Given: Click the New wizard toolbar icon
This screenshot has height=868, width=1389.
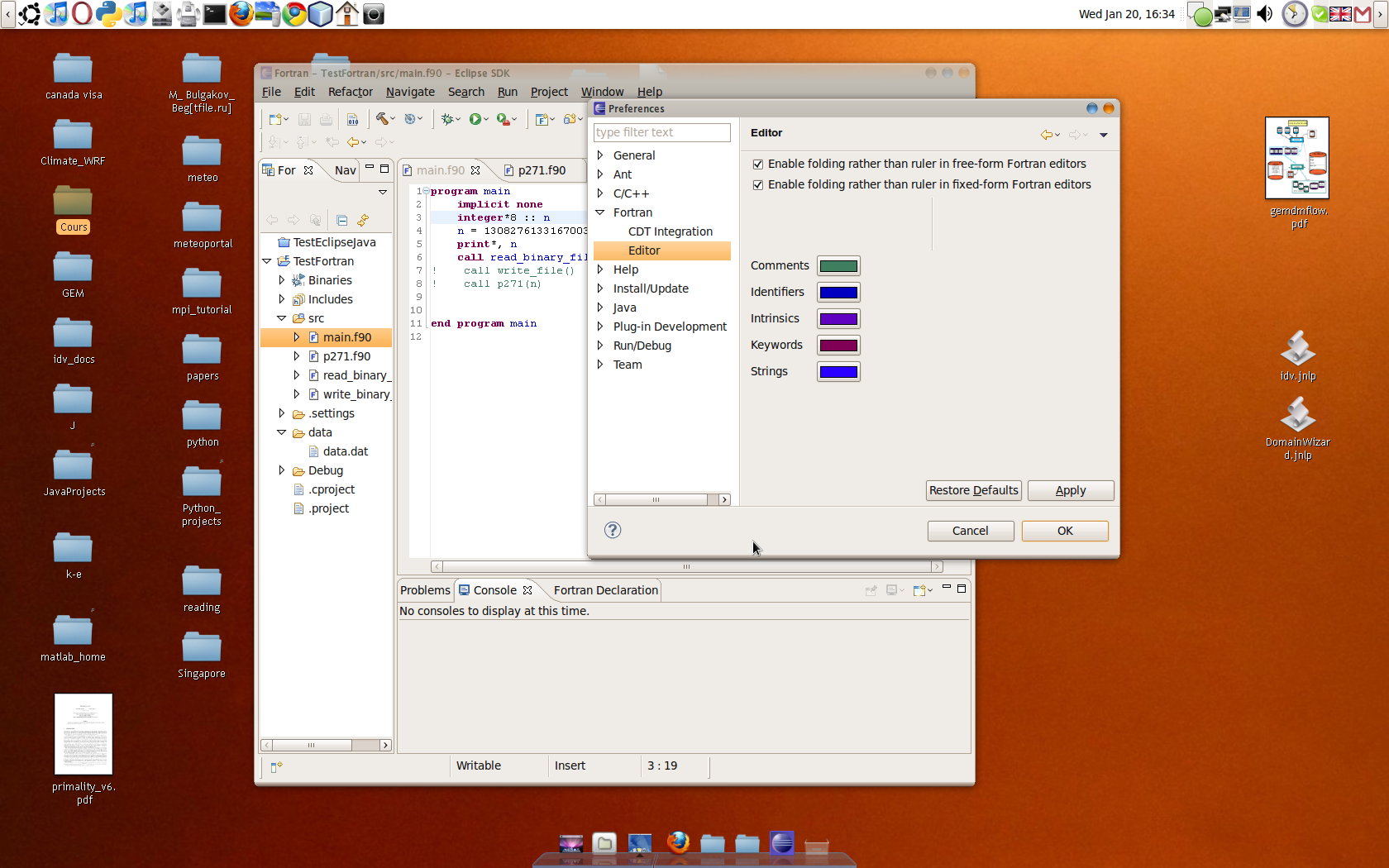Looking at the screenshot, I should [x=276, y=119].
